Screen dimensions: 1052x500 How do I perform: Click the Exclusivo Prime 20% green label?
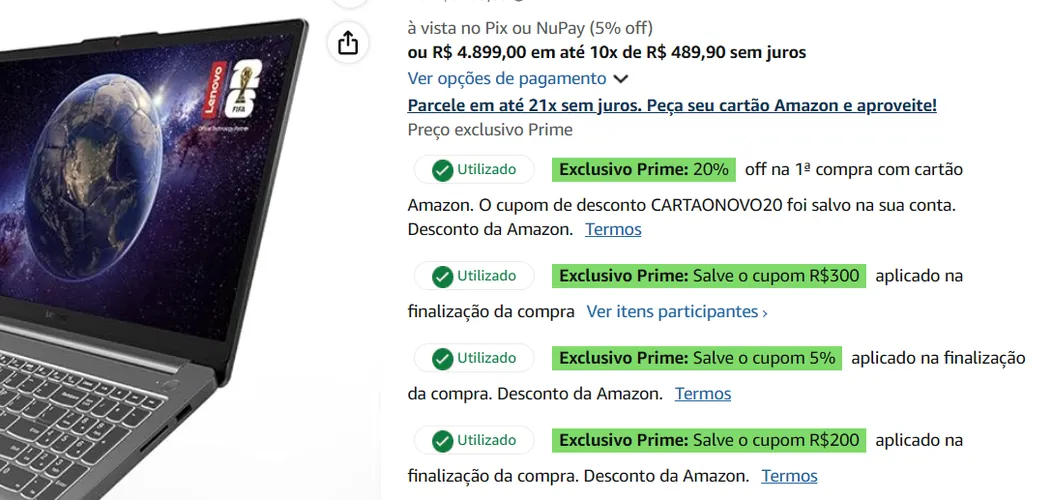643,170
